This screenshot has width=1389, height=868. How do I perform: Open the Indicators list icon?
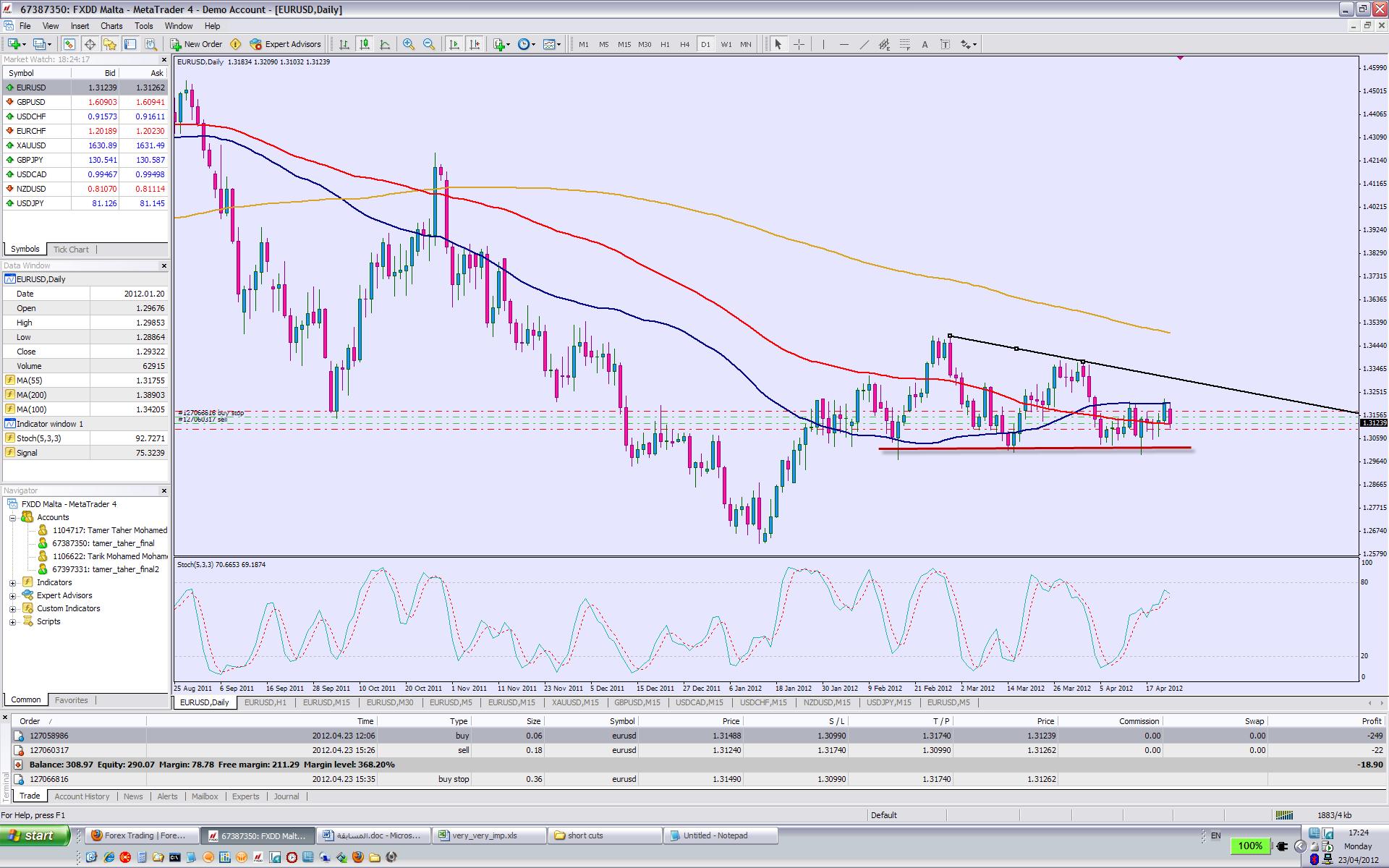pyautogui.click(x=498, y=44)
